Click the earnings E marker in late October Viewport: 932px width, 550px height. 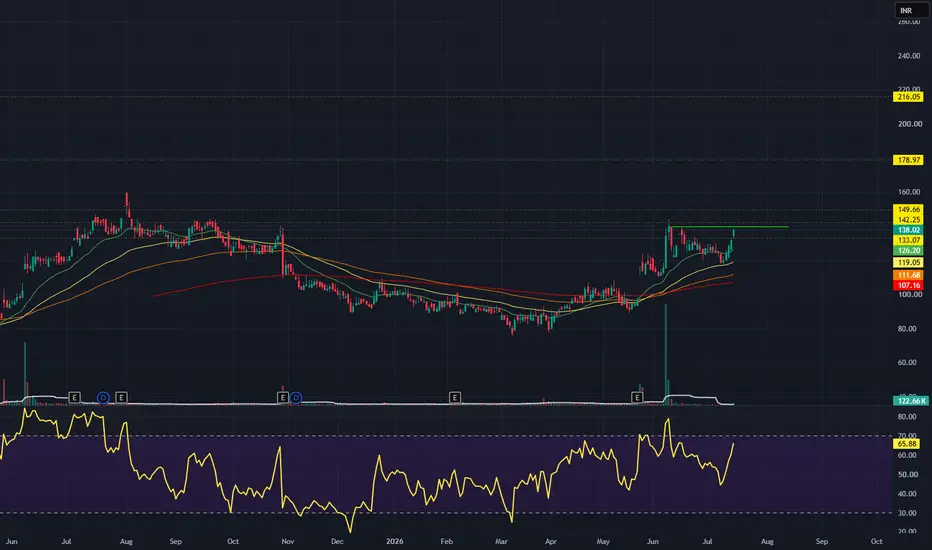283,397
